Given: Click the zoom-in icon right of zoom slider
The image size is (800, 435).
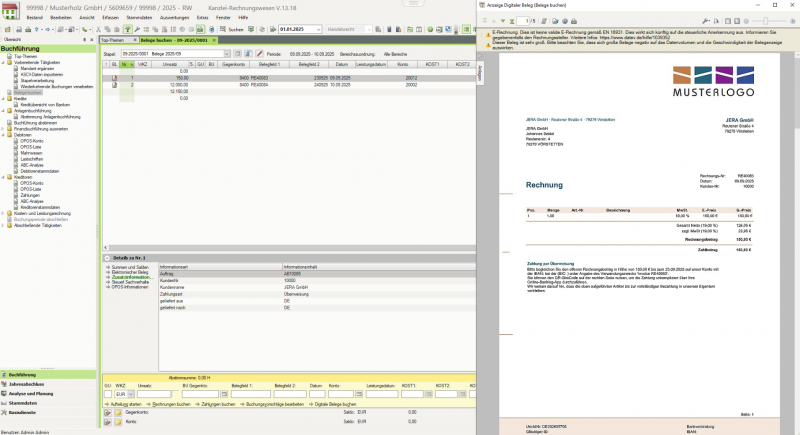Looking at the screenshot, I should tap(791, 20).
